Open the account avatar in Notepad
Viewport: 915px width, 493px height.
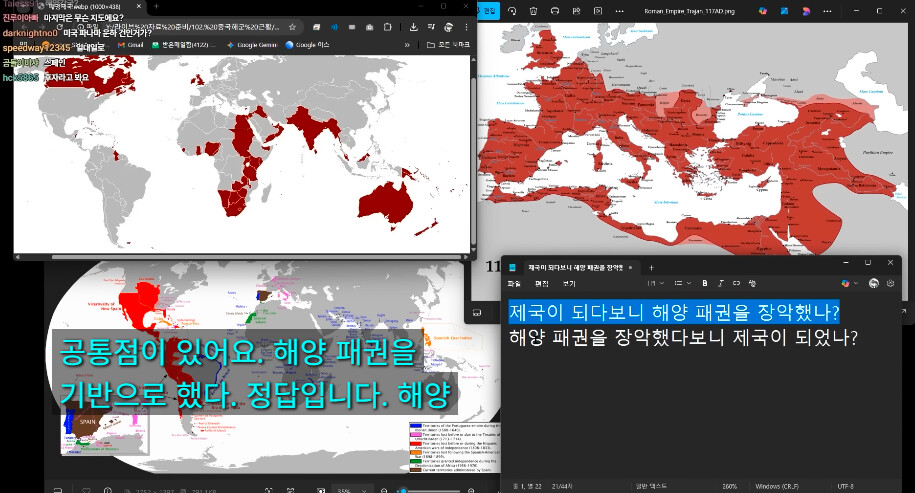[874, 284]
